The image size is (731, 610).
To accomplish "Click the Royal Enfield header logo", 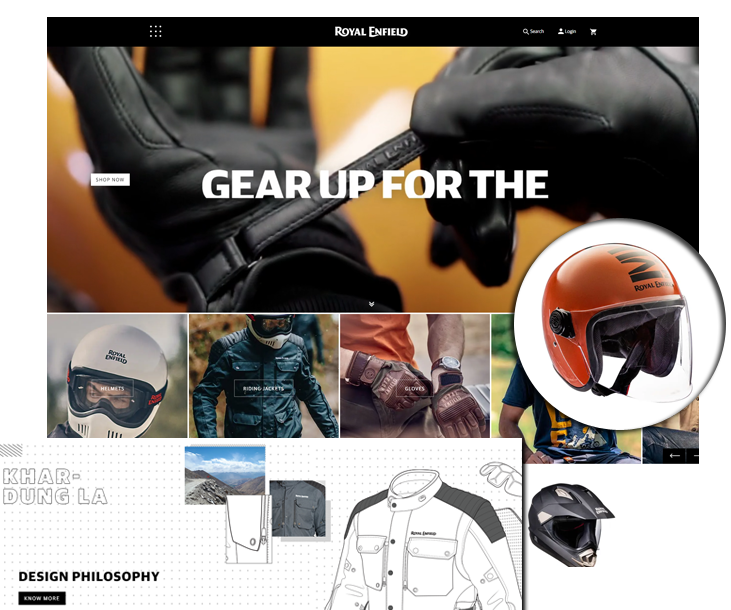I will point(371,32).
